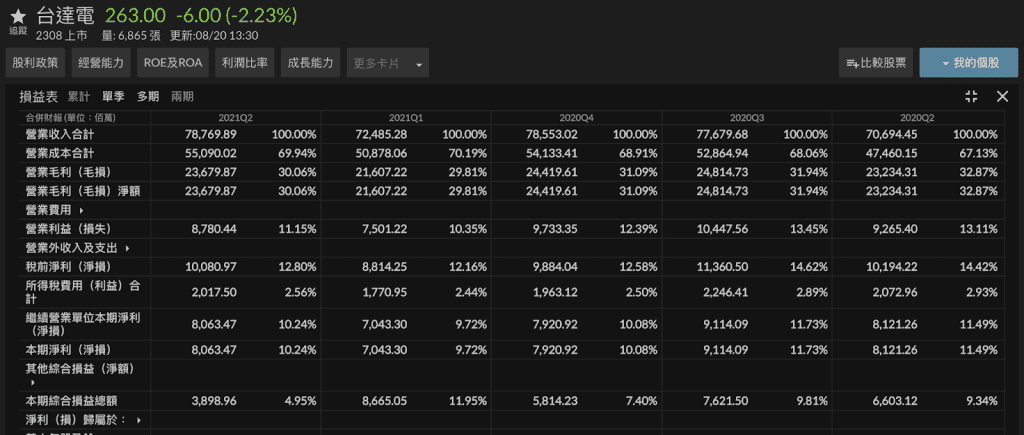Click the star icon to track 台達電
This screenshot has width=1024, height=435.
18,16
